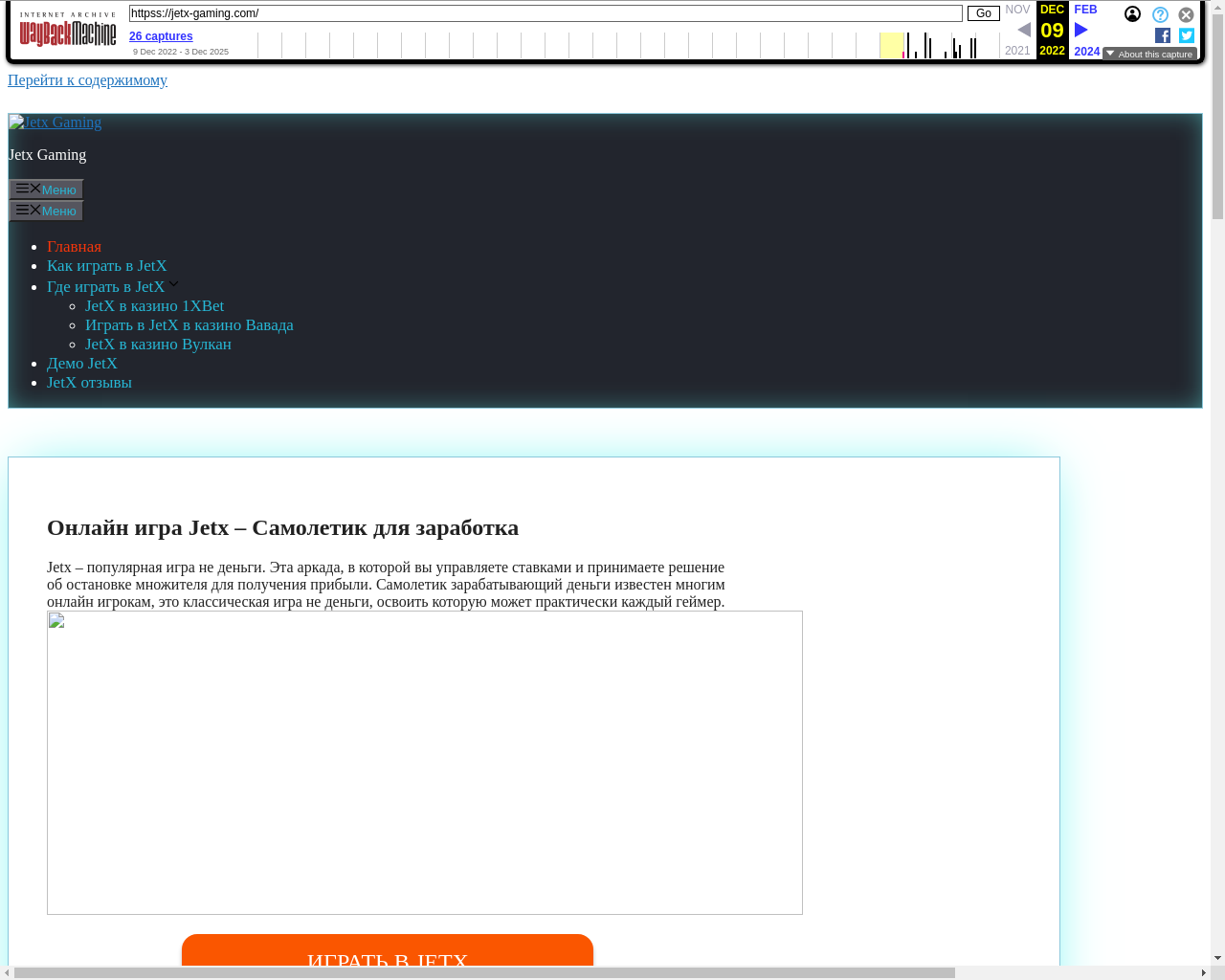This screenshot has height=980, width=1225.
Task: Toggle the second Меню button
Action: (x=46, y=211)
